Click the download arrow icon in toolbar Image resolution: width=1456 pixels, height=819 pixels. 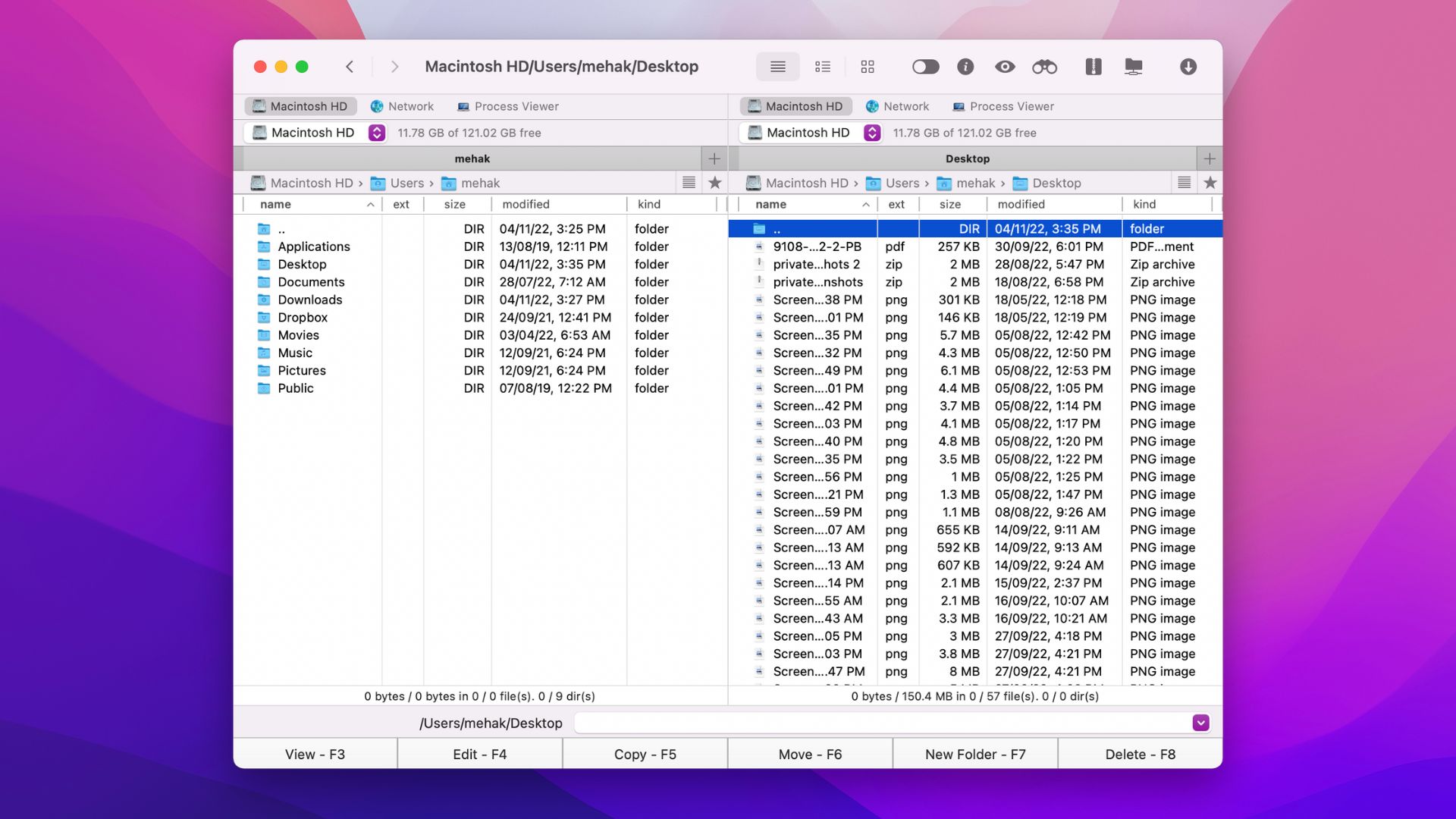pos(1188,66)
